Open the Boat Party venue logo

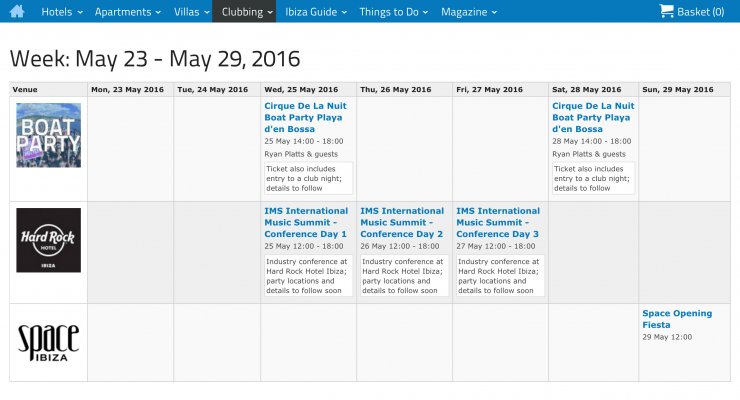tap(48, 135)
